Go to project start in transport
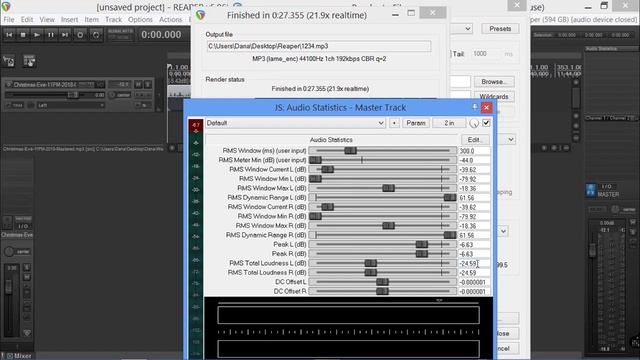The height and width of the screenshot is (360, 640). [x=9, y=35]
